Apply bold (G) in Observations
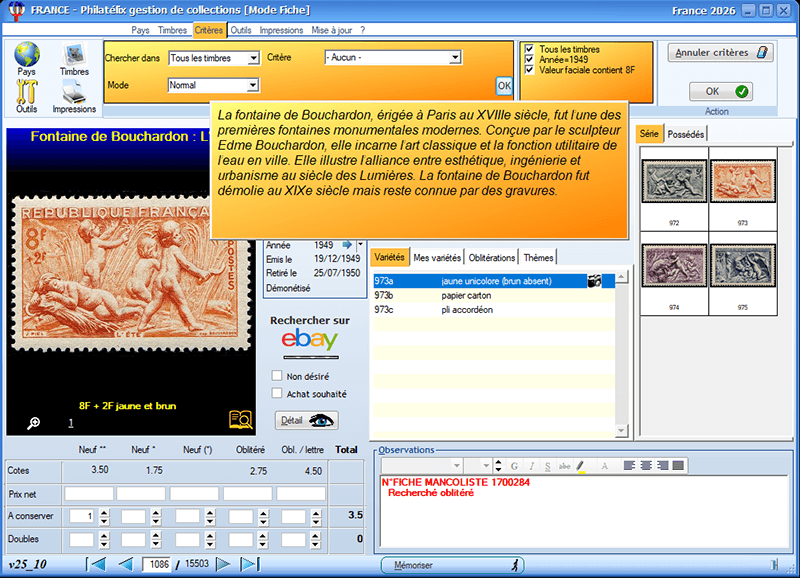Viewport: 800px width, 578px height. [x=514, y=466]
